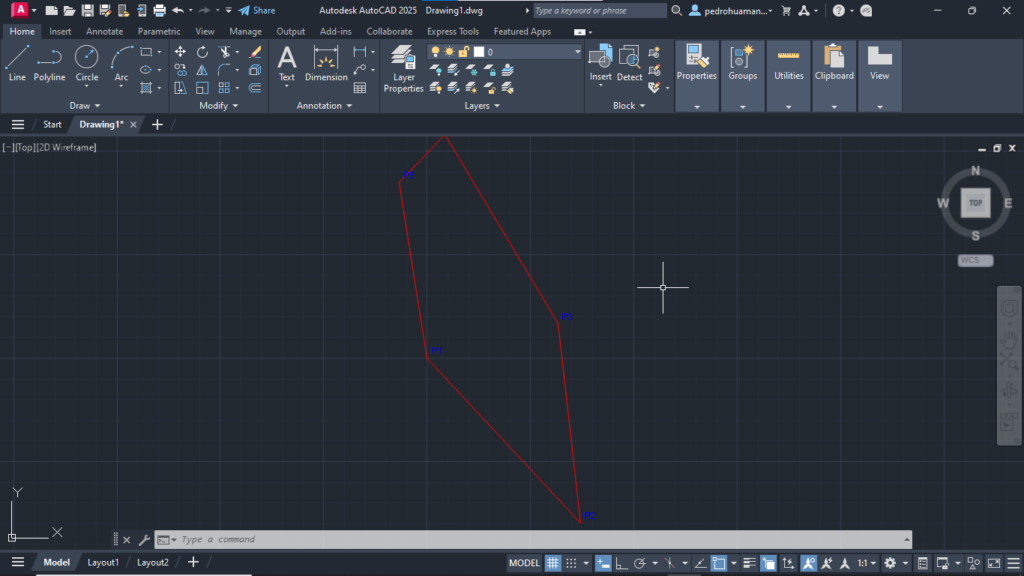
Task: Switch to the Annotate ribbon tab
Action: point(104,31)
